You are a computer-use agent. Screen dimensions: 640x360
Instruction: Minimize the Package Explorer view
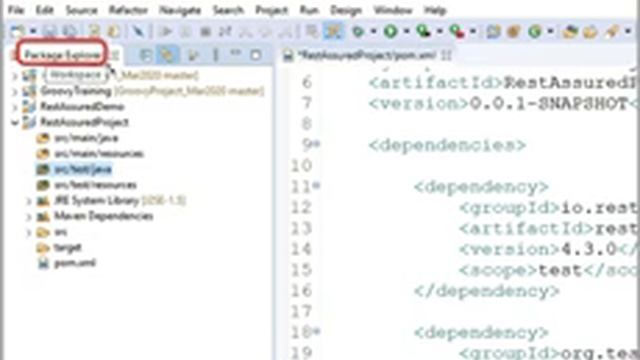236,54
